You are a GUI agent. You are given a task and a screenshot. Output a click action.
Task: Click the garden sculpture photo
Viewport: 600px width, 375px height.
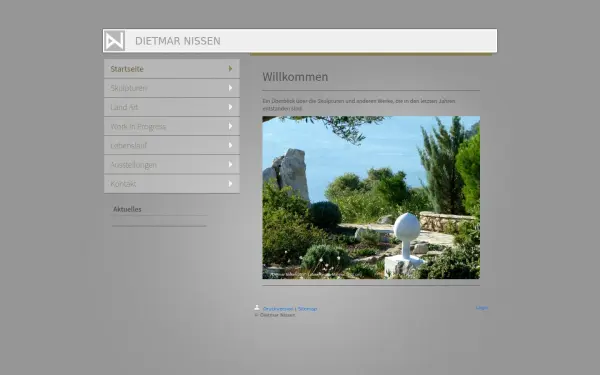(x=371, y=197)
